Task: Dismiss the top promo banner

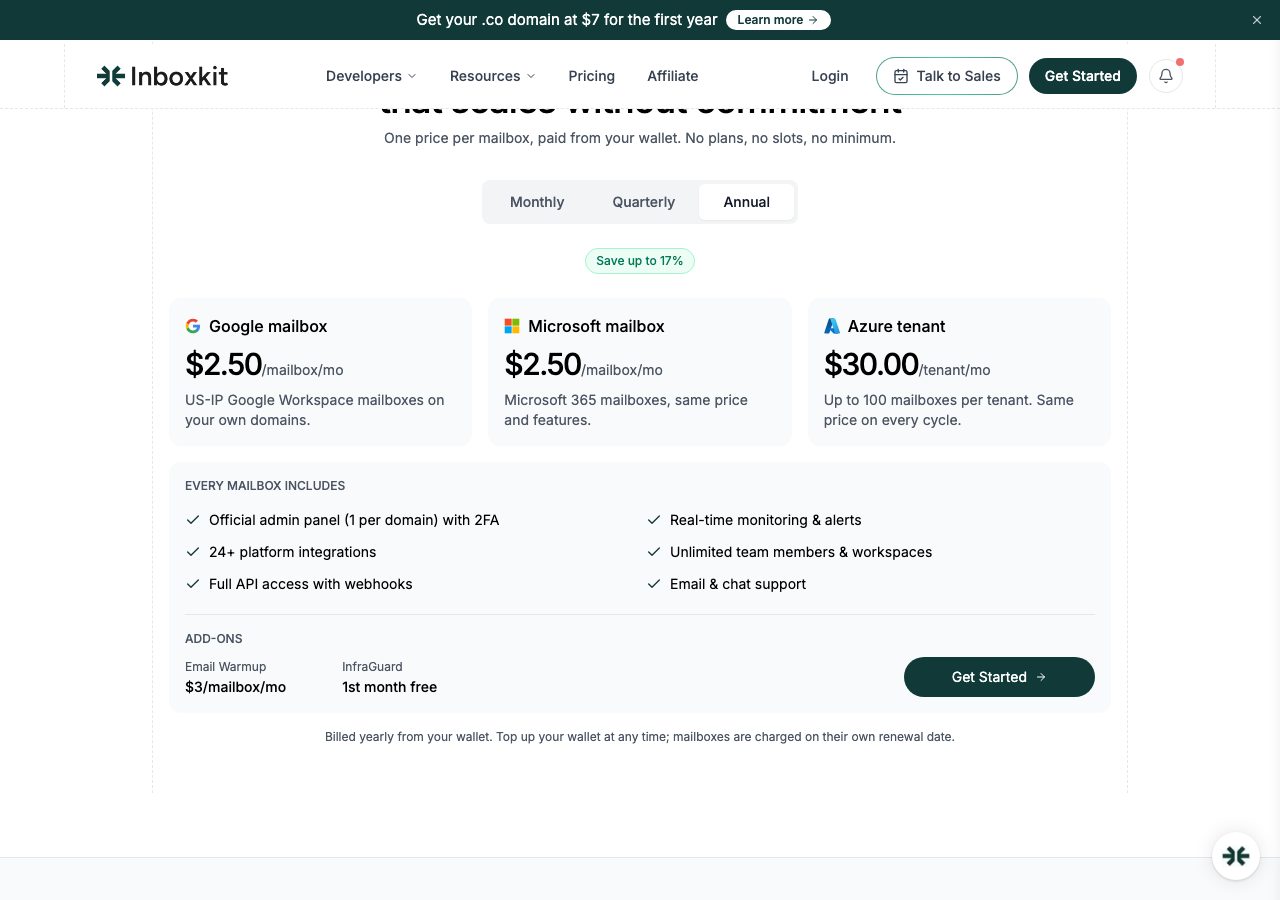Action: click(x=1257, y=20)
